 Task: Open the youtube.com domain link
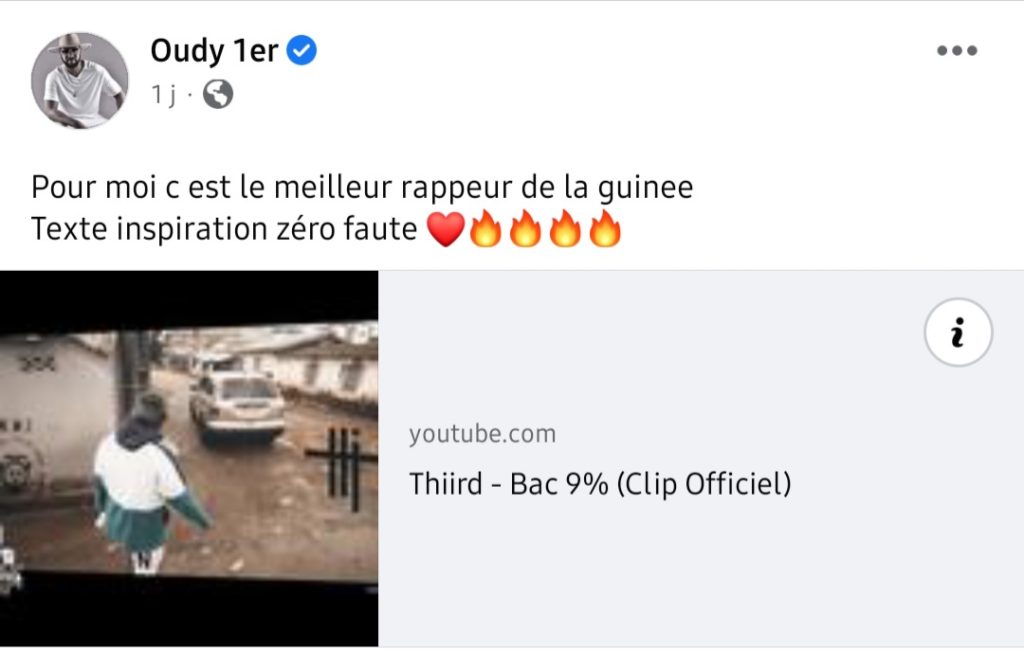(483, 434)
